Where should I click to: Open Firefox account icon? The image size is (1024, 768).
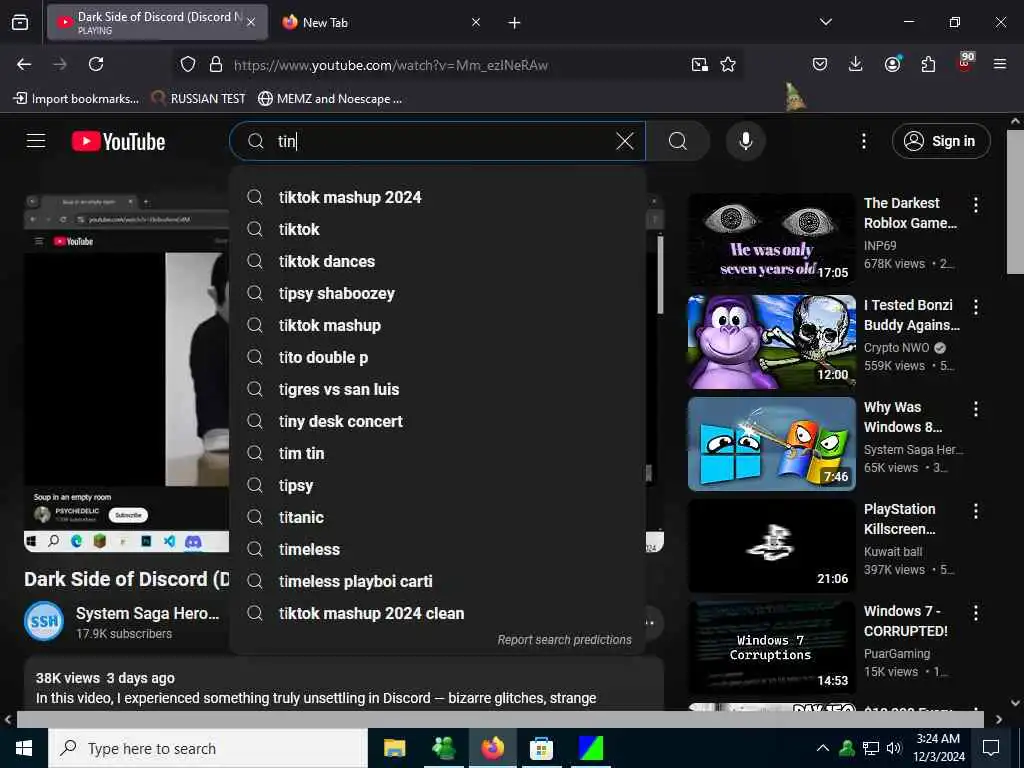point(892,64)
